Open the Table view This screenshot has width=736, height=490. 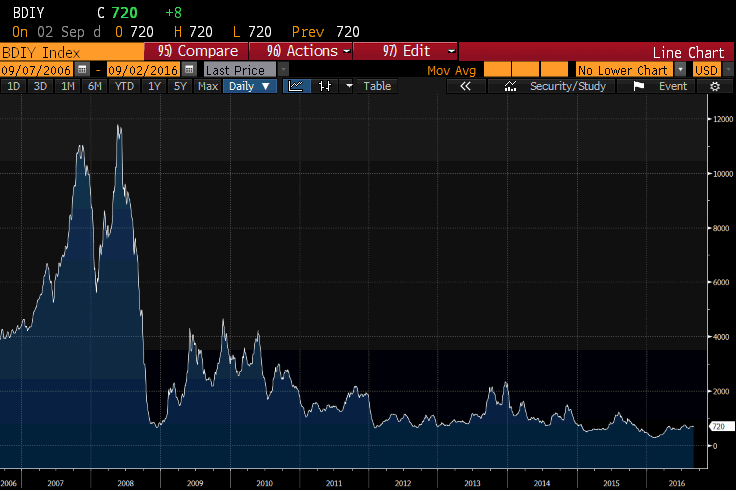[x=377, y=86]
